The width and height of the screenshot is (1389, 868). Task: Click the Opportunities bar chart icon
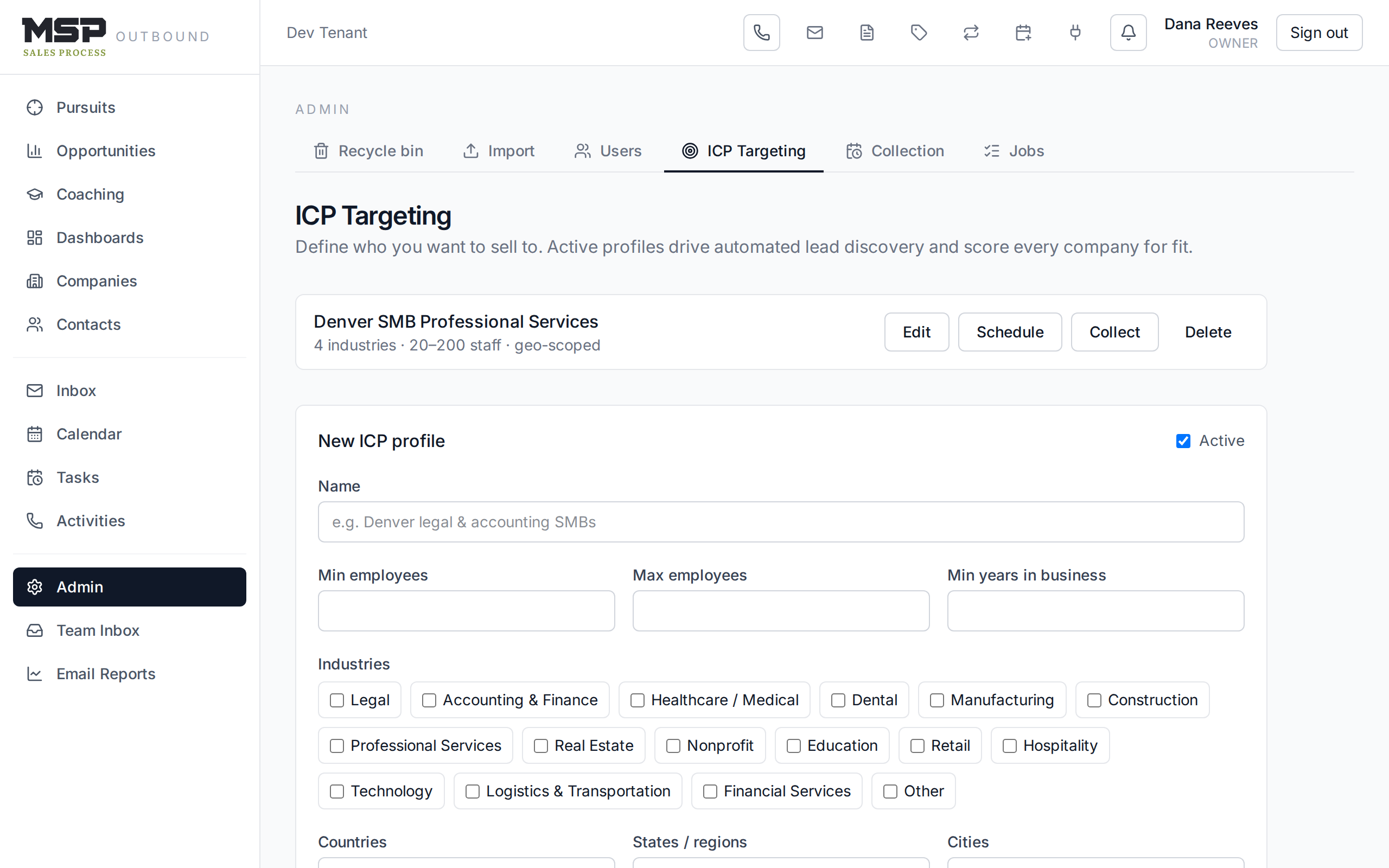tap(35, 151)
